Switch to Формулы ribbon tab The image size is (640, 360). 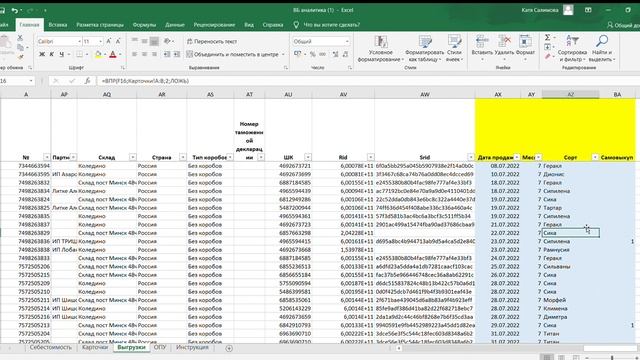pyautogui.click(x=144, y=25)
